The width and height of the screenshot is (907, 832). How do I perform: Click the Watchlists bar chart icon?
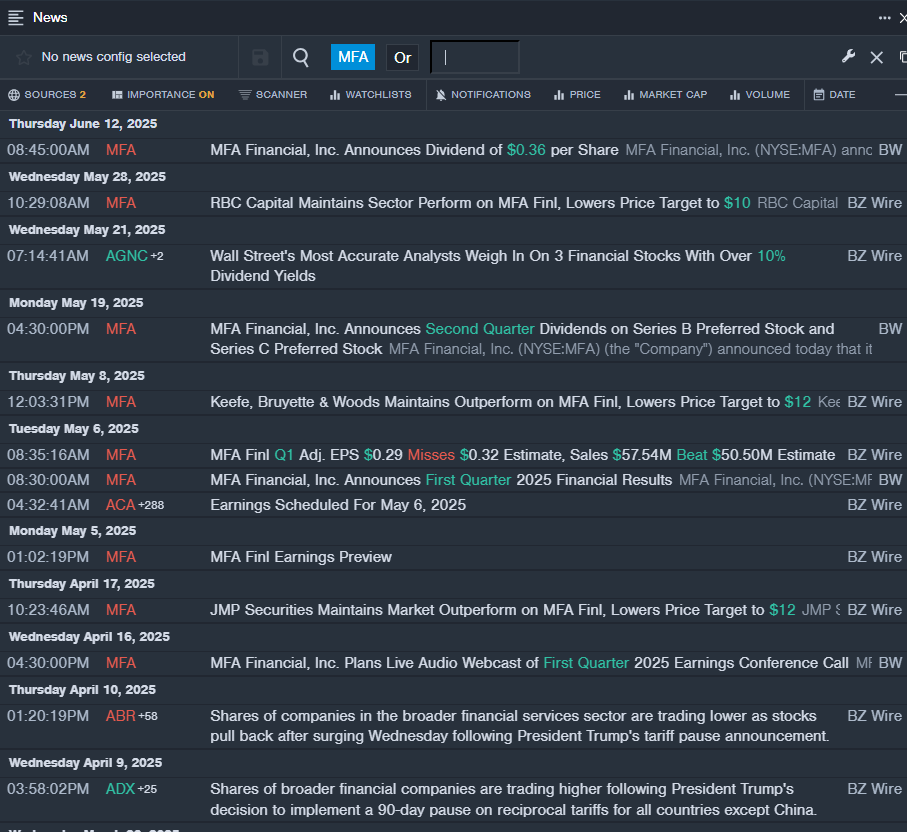(335, 95)
